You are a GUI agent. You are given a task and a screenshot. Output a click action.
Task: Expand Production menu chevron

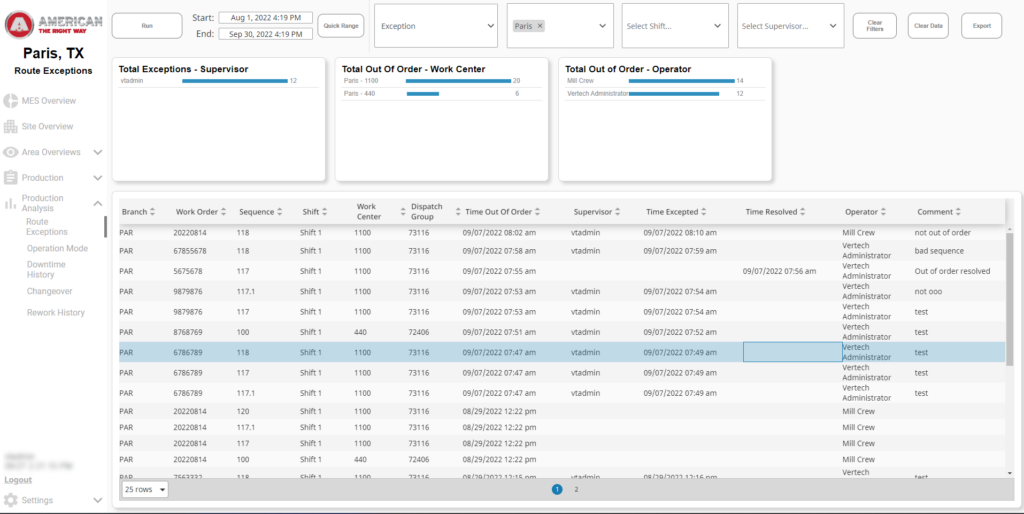coord(97,178)
